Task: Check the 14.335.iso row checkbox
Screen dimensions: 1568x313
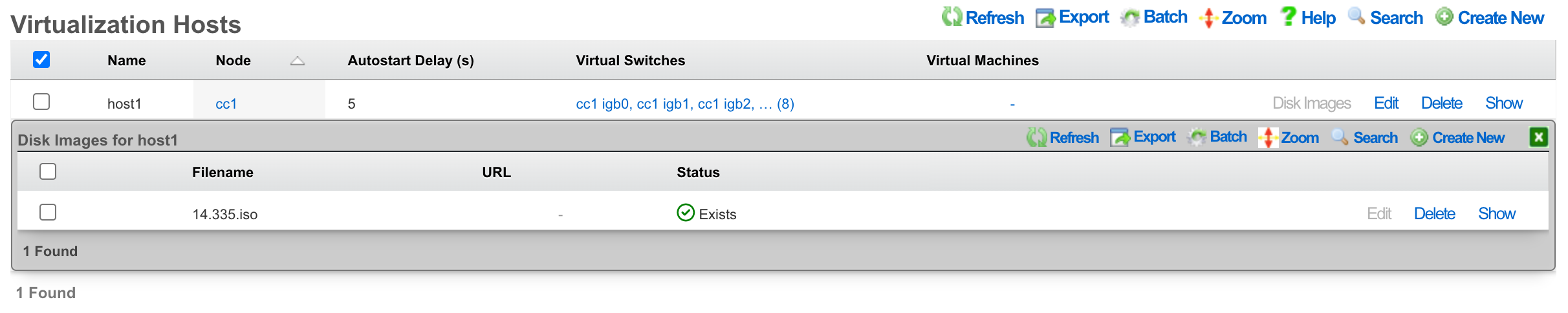Action: click(x=48, y=212)
